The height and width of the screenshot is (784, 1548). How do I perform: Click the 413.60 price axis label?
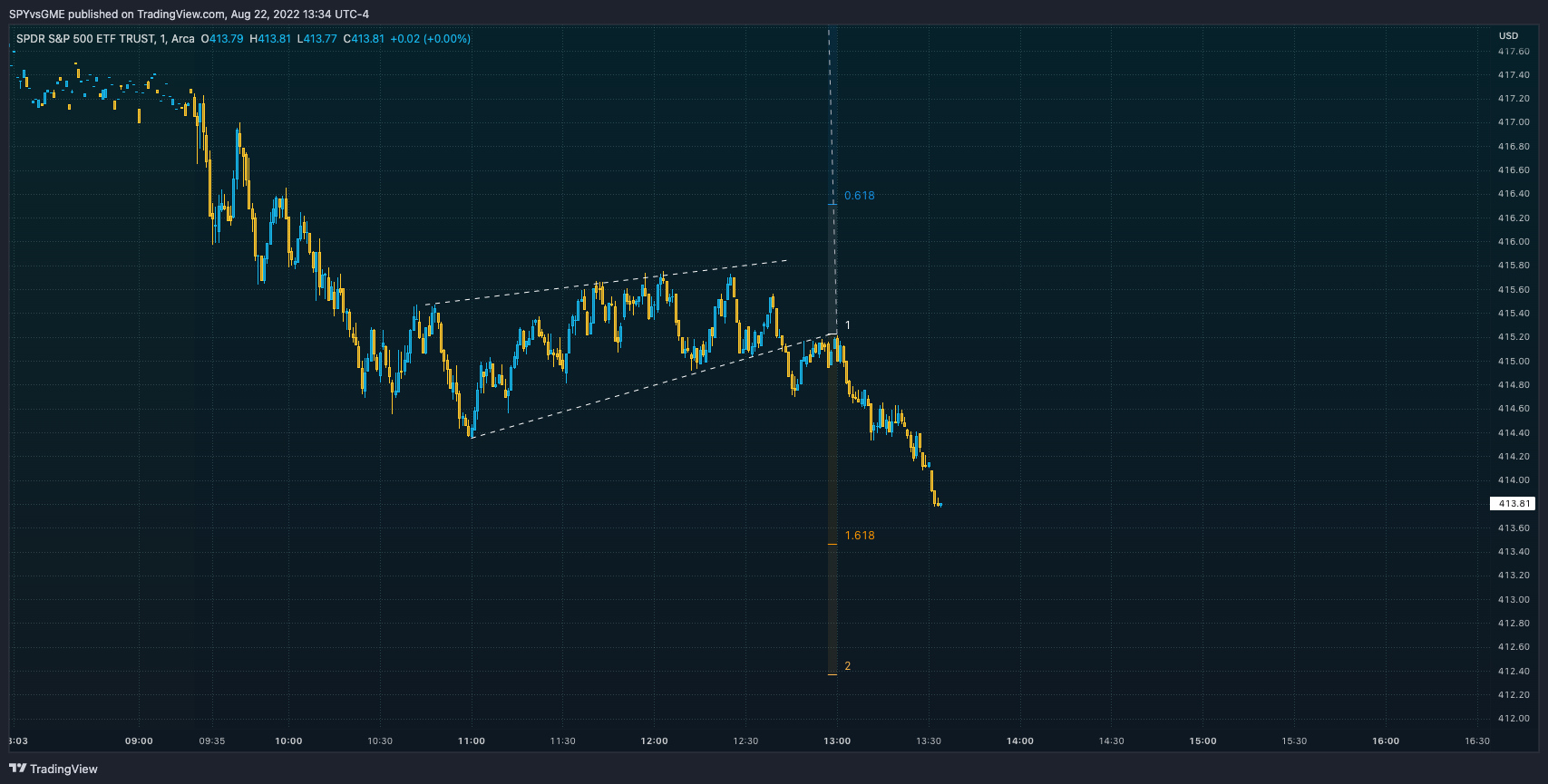point(1514,528)
